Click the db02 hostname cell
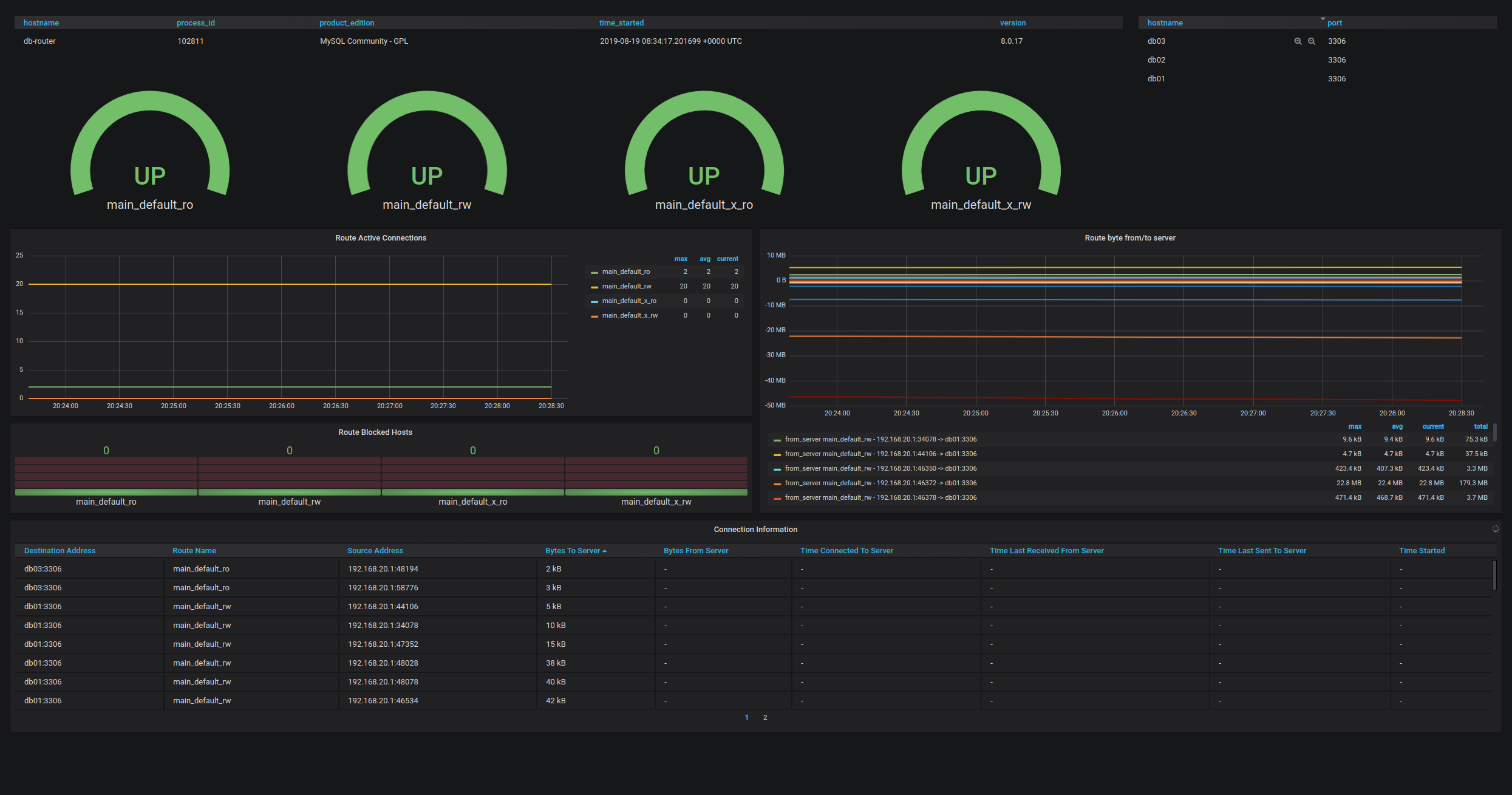Screen dimensions: 1512x795 (x=1156, y=60)
